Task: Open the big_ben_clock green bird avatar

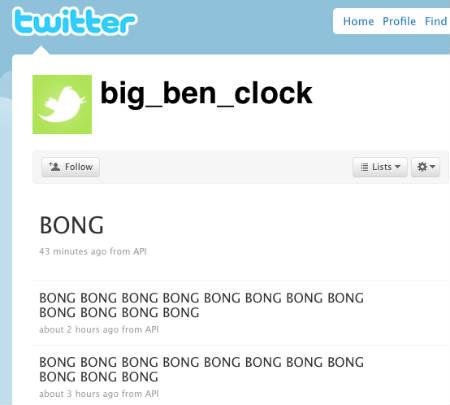Action: point(62,104)
